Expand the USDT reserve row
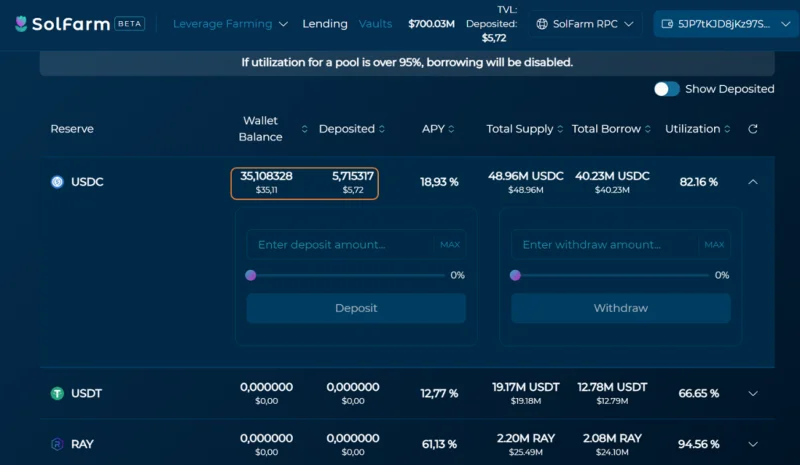The width and height of the screenshot is (800, 465). pos(753,394)
